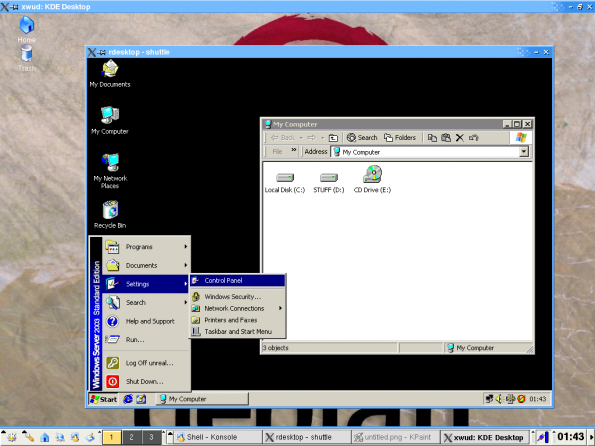Click the KDE panel clock showing 01:43
This screenshot has width=595, height=446.
pos(570,437)
